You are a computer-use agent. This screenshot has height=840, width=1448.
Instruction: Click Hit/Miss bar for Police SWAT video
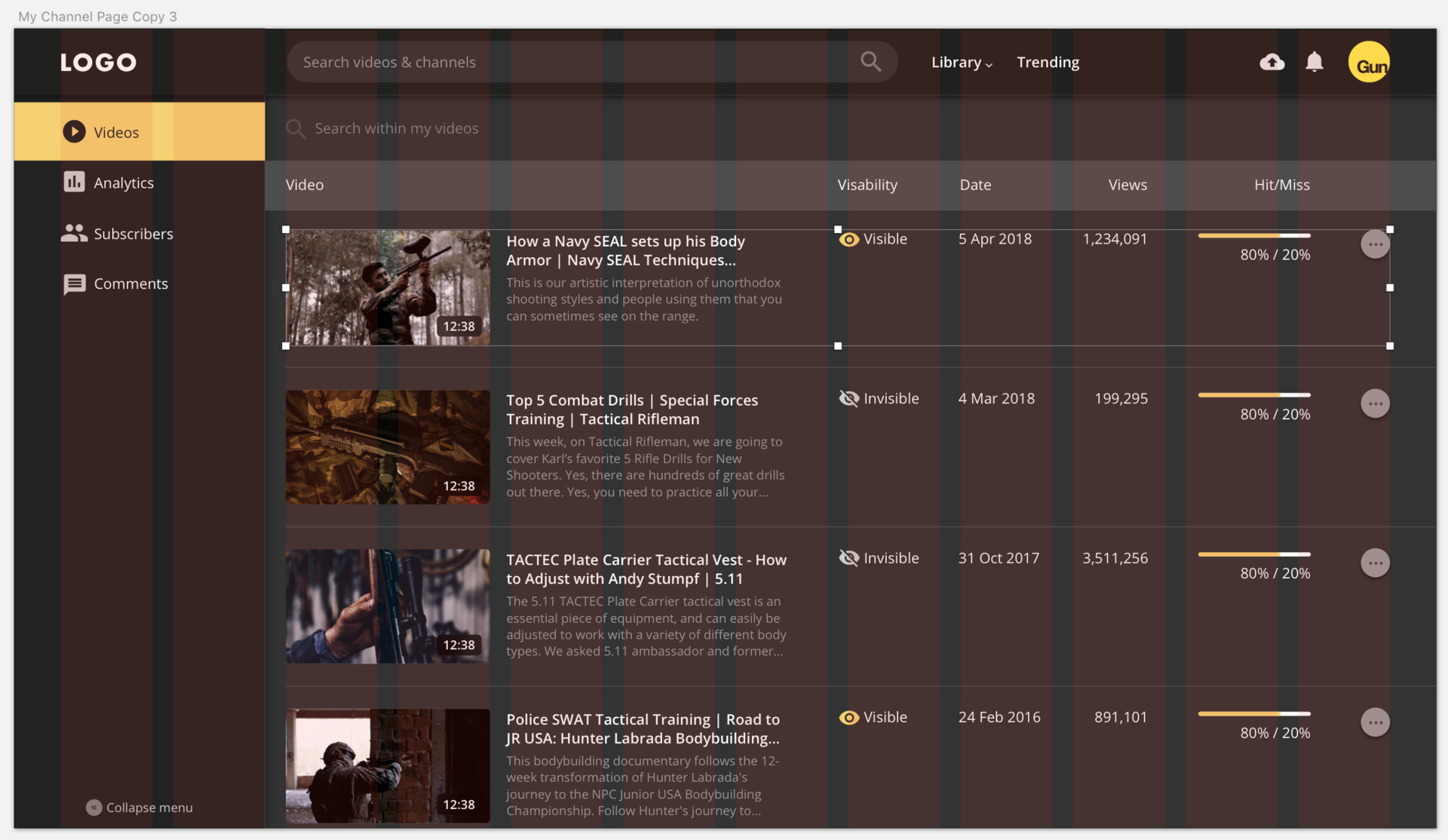point(1254,713)
